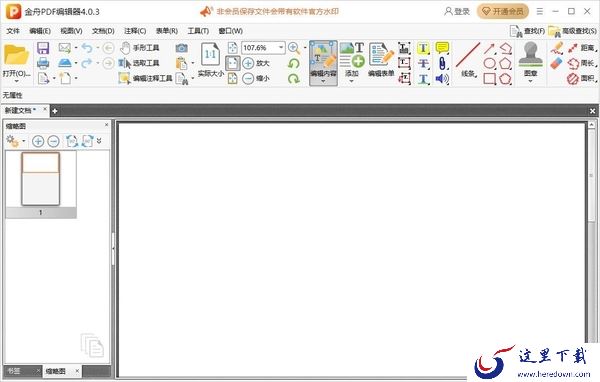Select the oval shape tool
This screenshot has width=600, height=382.
489,64
